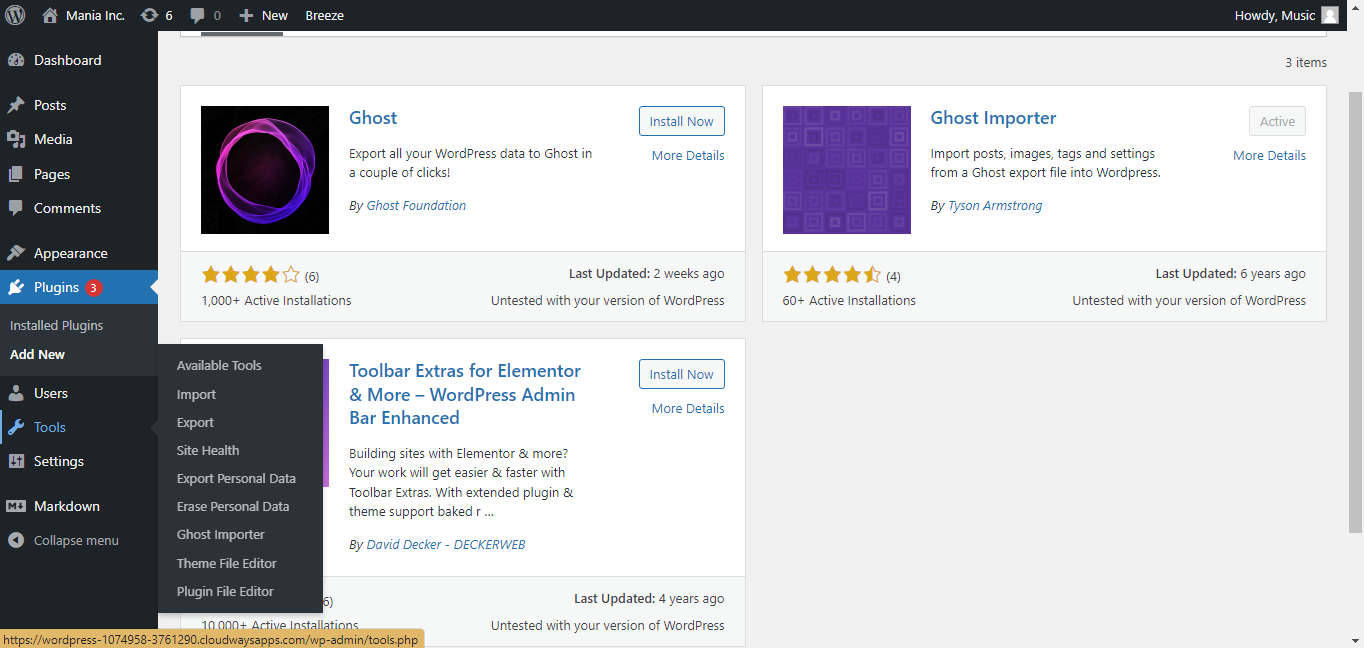Click the 3 items count text
Image resolution: width=1364 pixels, height=648 pixels.
(x=1306, y=62)
